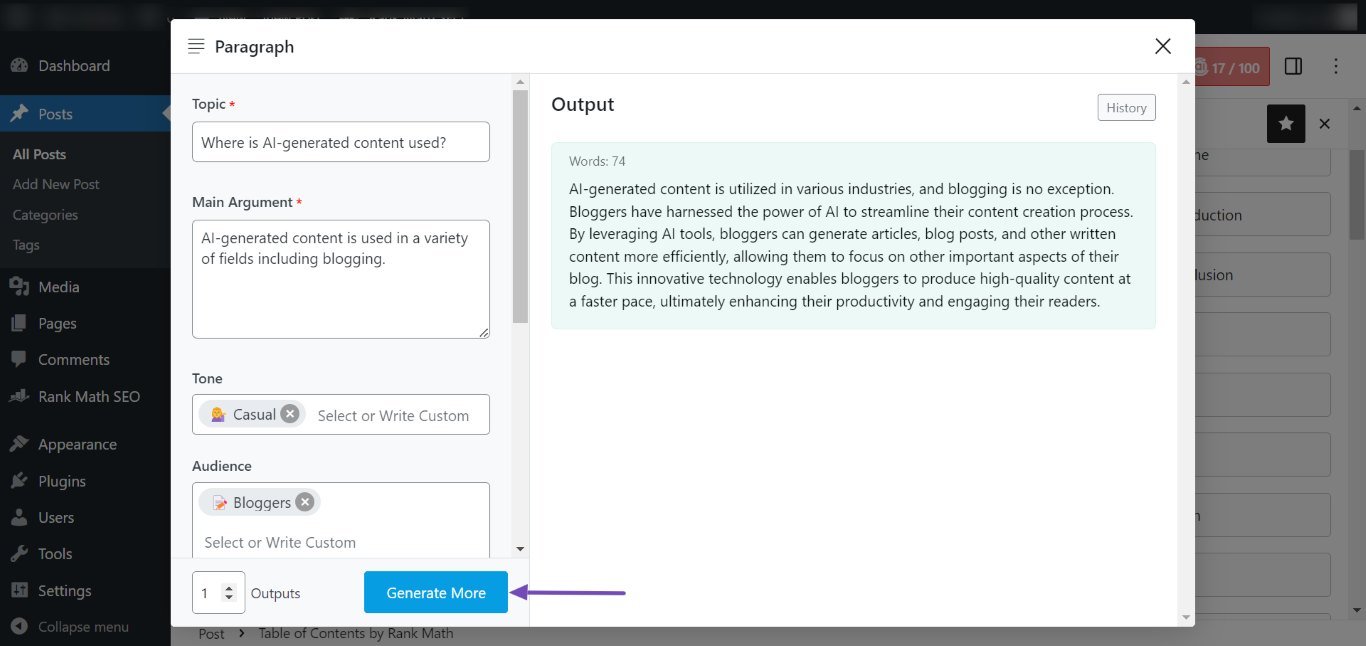
Task: Click the Users person icon in sidebar
Action: coord(19,518)
